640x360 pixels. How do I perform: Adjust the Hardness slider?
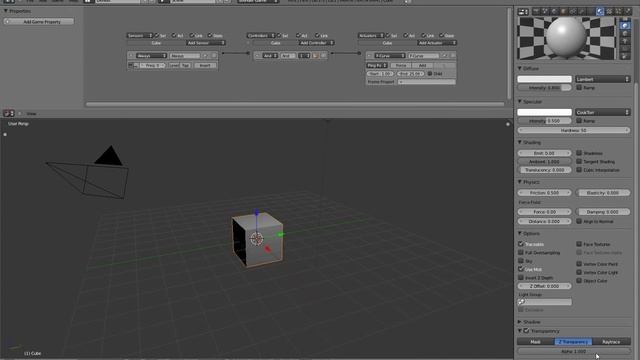click(x=573, y=130)
